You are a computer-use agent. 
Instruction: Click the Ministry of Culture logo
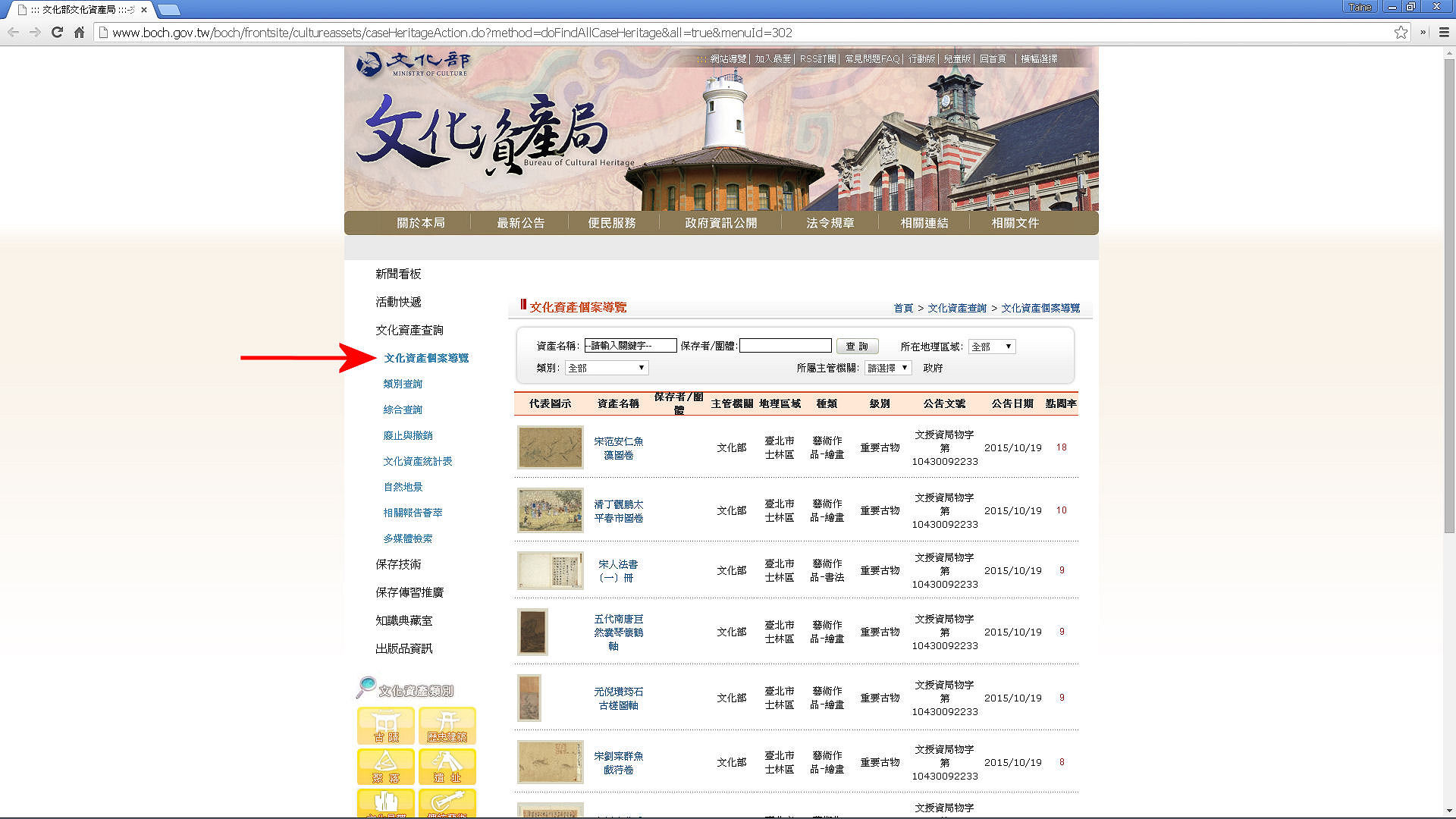413,64
